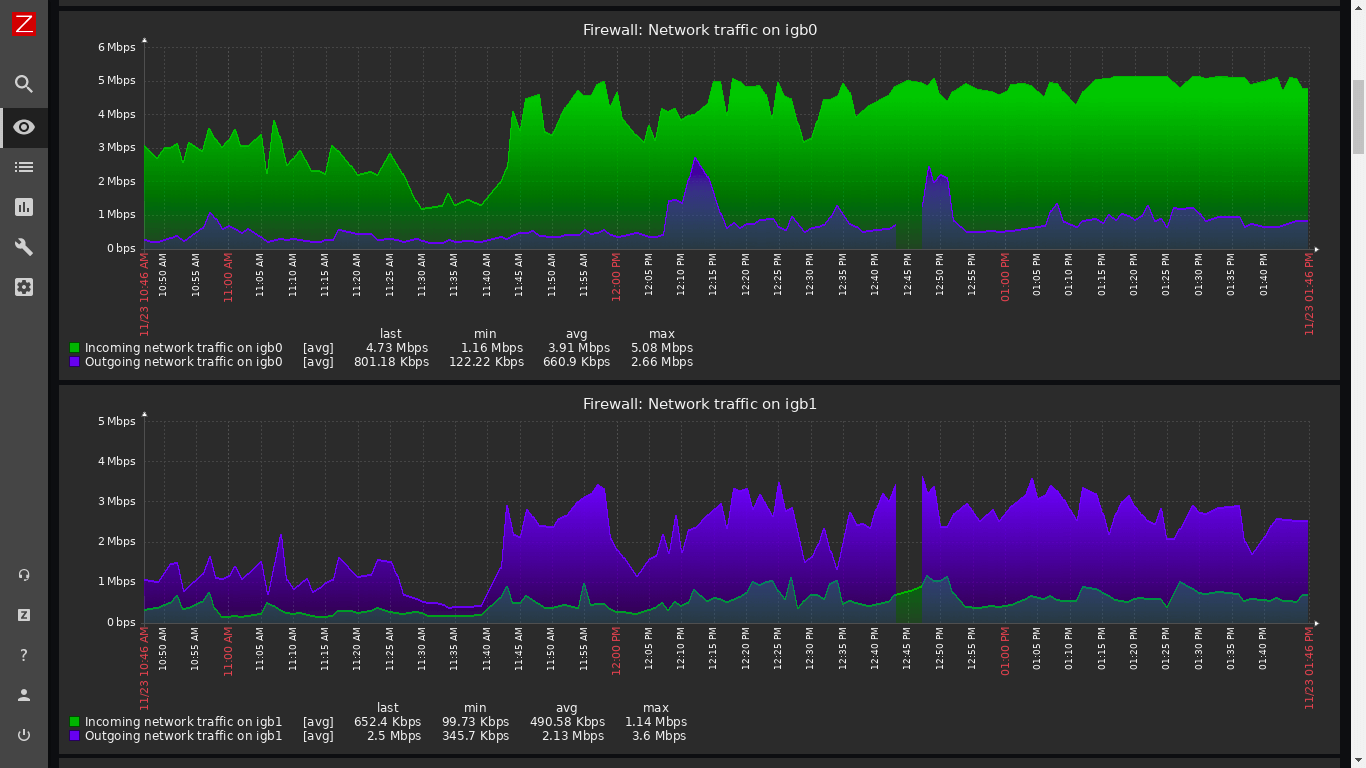Open the User profile icon

[x=24, y=695]
